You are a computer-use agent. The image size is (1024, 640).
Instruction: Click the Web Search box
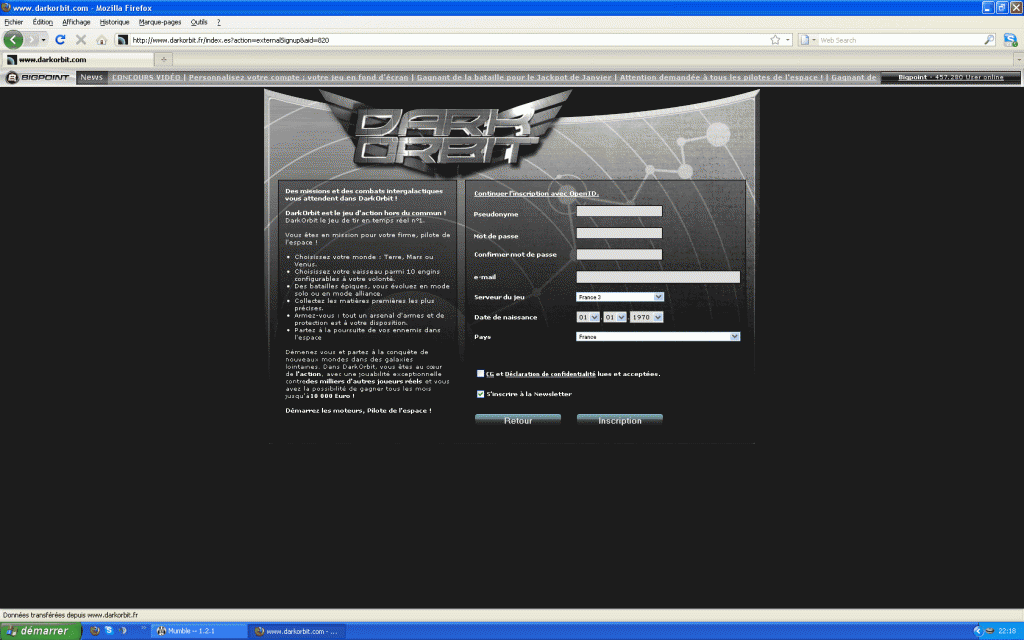click(x=900, y=40)
